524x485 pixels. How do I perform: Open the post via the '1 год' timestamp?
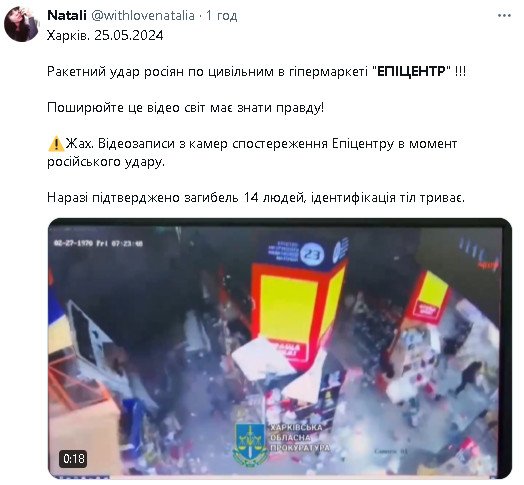pyautogui.click(x=222, y=15)
